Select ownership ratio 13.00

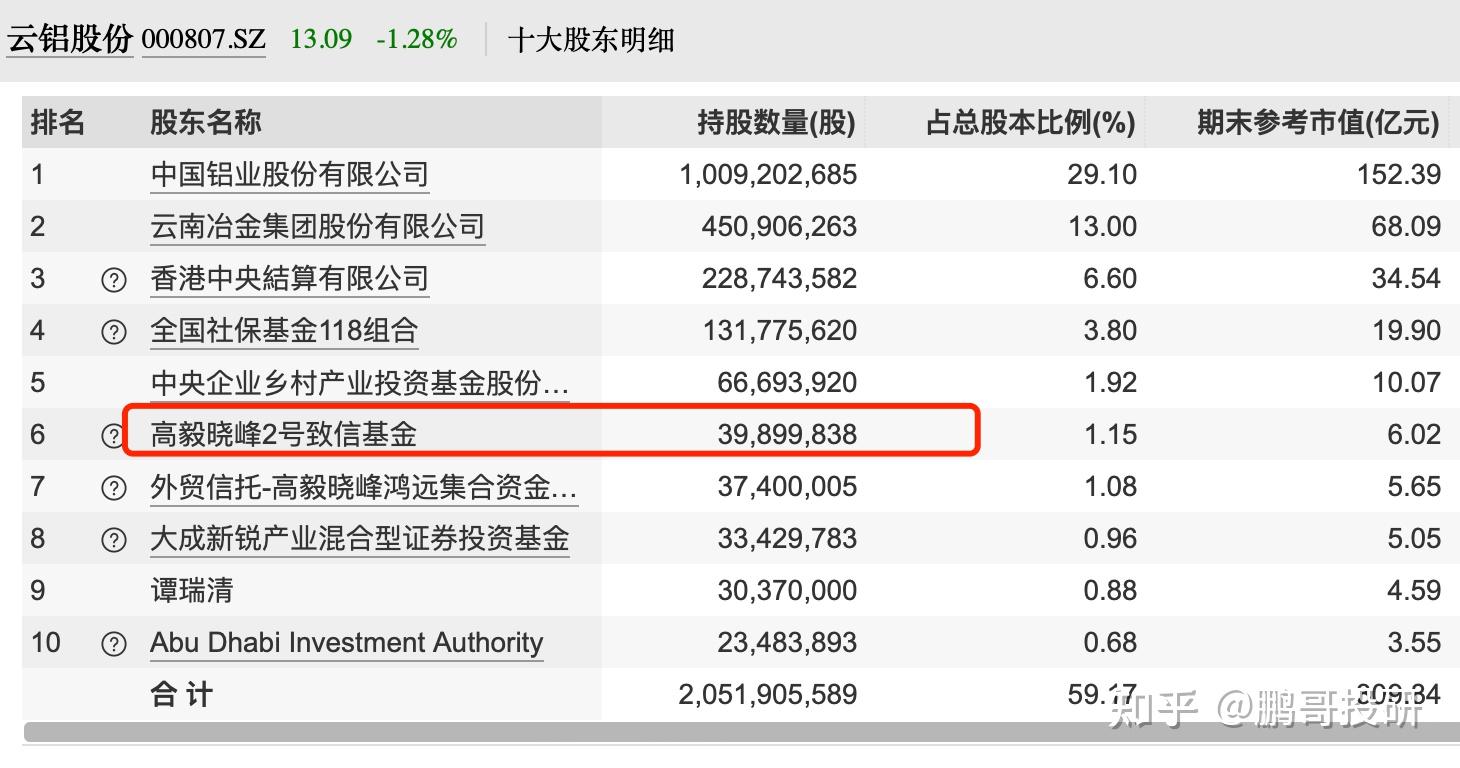pos(1102,227)
